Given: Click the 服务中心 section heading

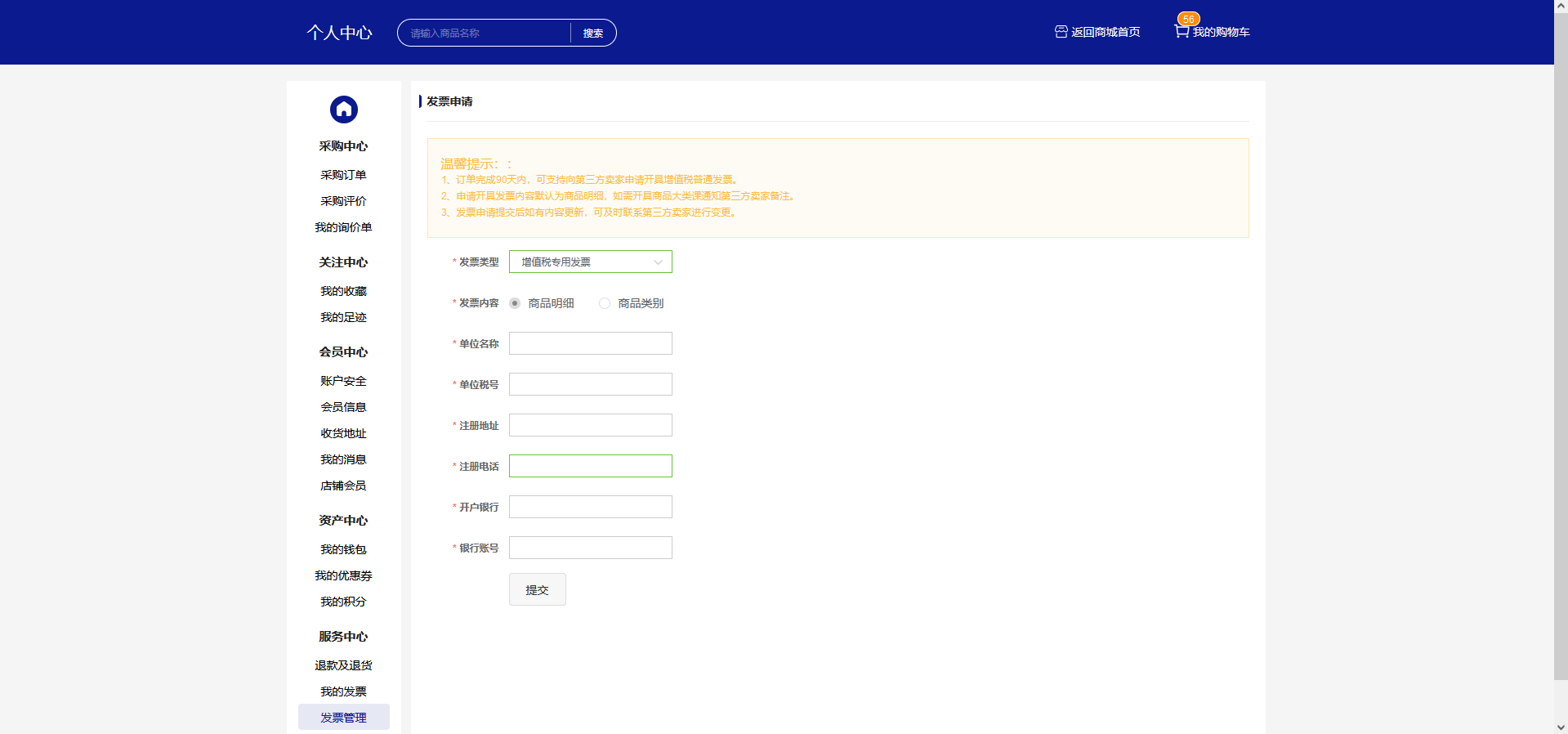Looking at the screenshot, I should point(343,637).
